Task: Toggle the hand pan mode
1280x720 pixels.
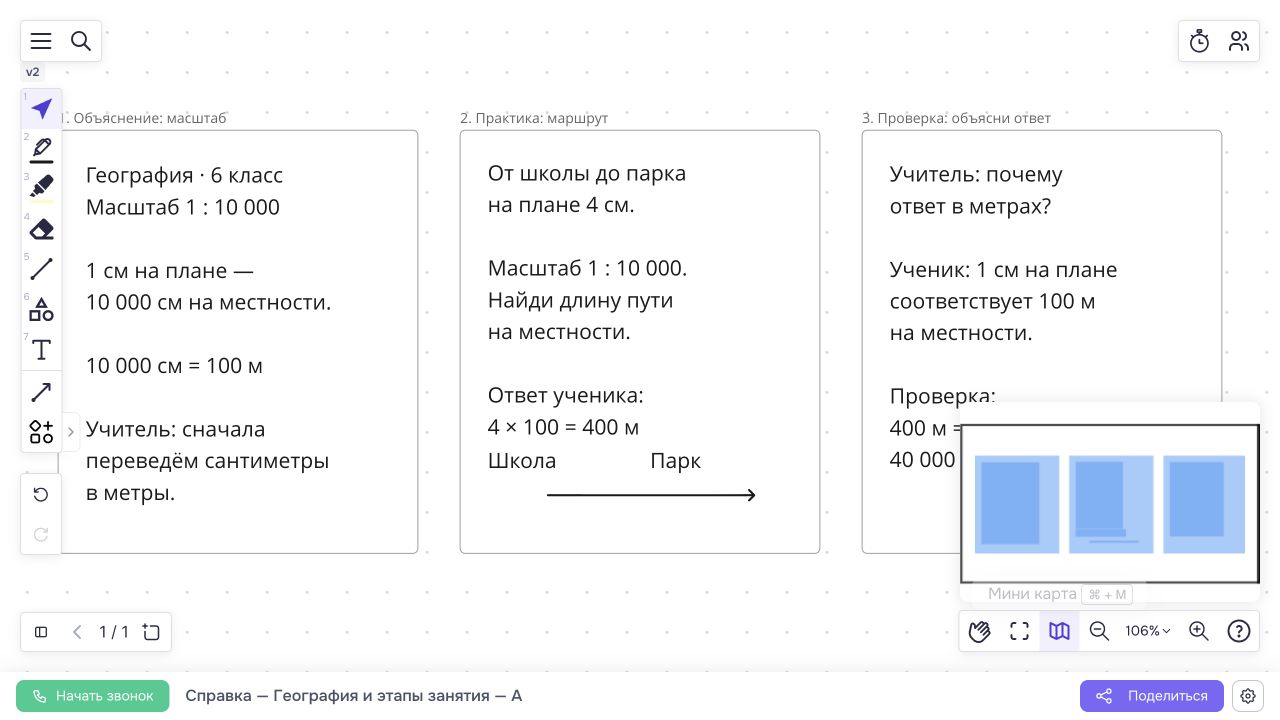Action: (x=980, y=631)
